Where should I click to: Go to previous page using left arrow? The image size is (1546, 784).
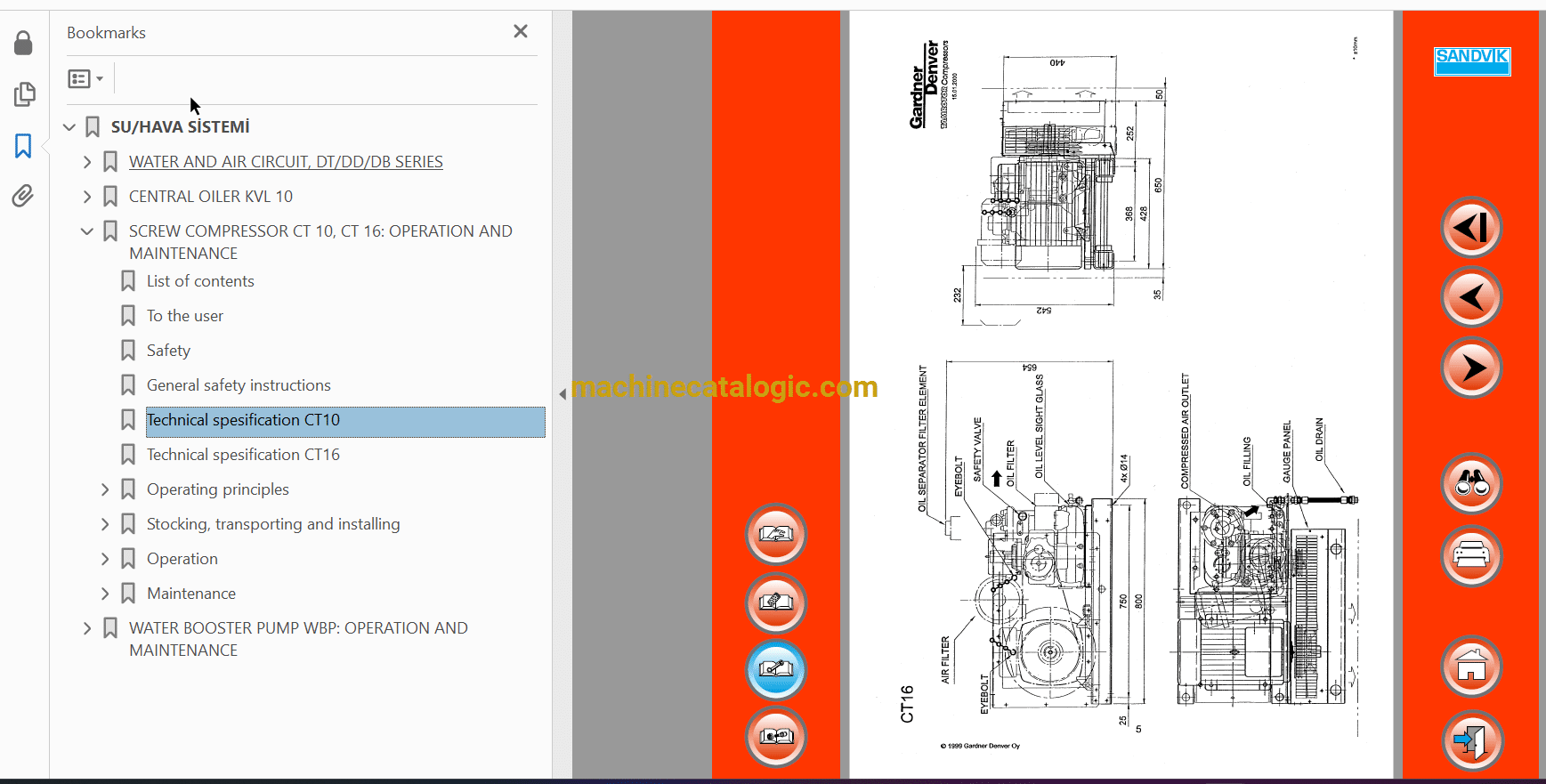pyautogui.click(x=1471, y=297)
